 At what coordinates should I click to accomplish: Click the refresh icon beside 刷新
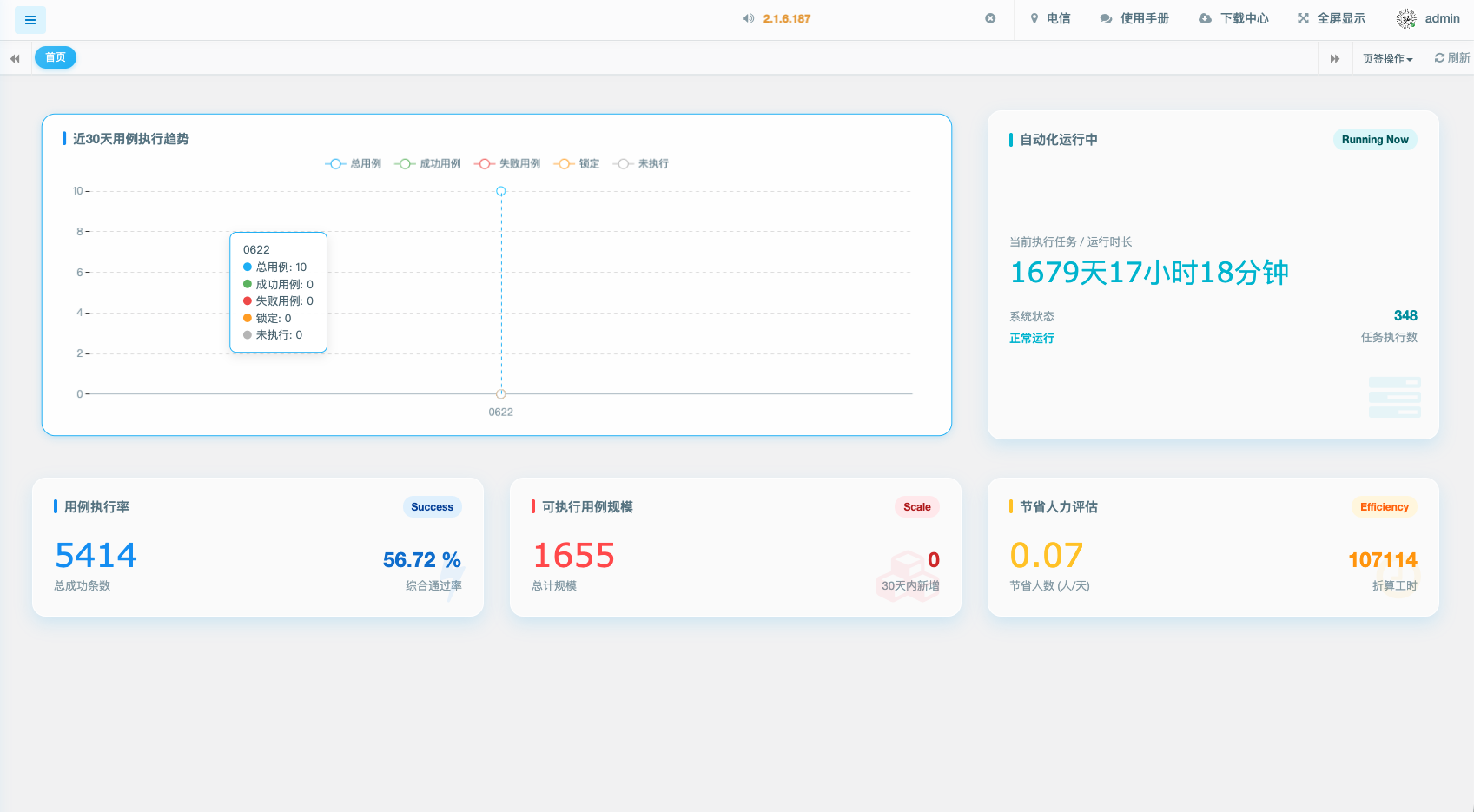(1439, 57)
